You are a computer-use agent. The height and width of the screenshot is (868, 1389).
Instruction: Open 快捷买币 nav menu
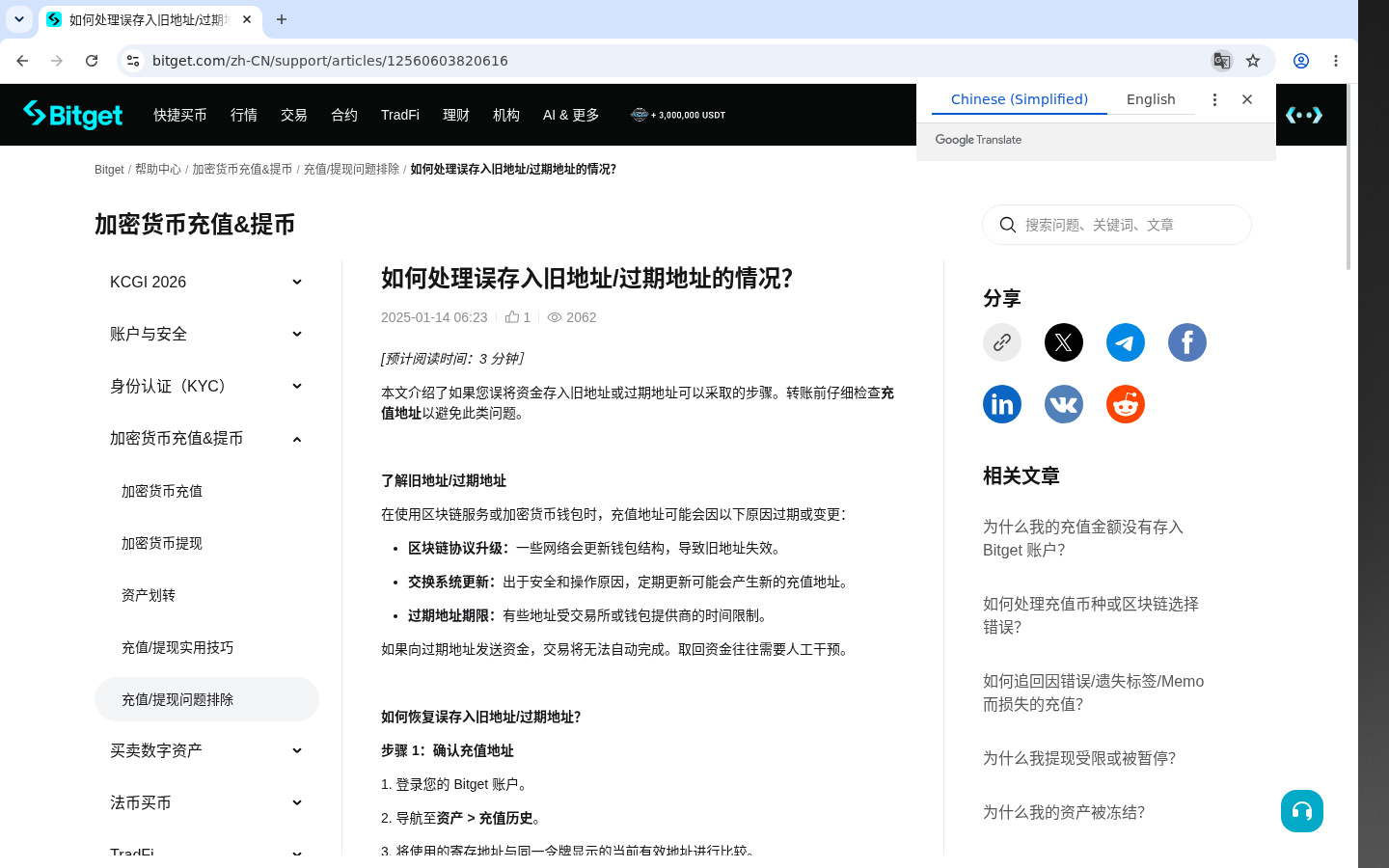click(x=180, y=115)
